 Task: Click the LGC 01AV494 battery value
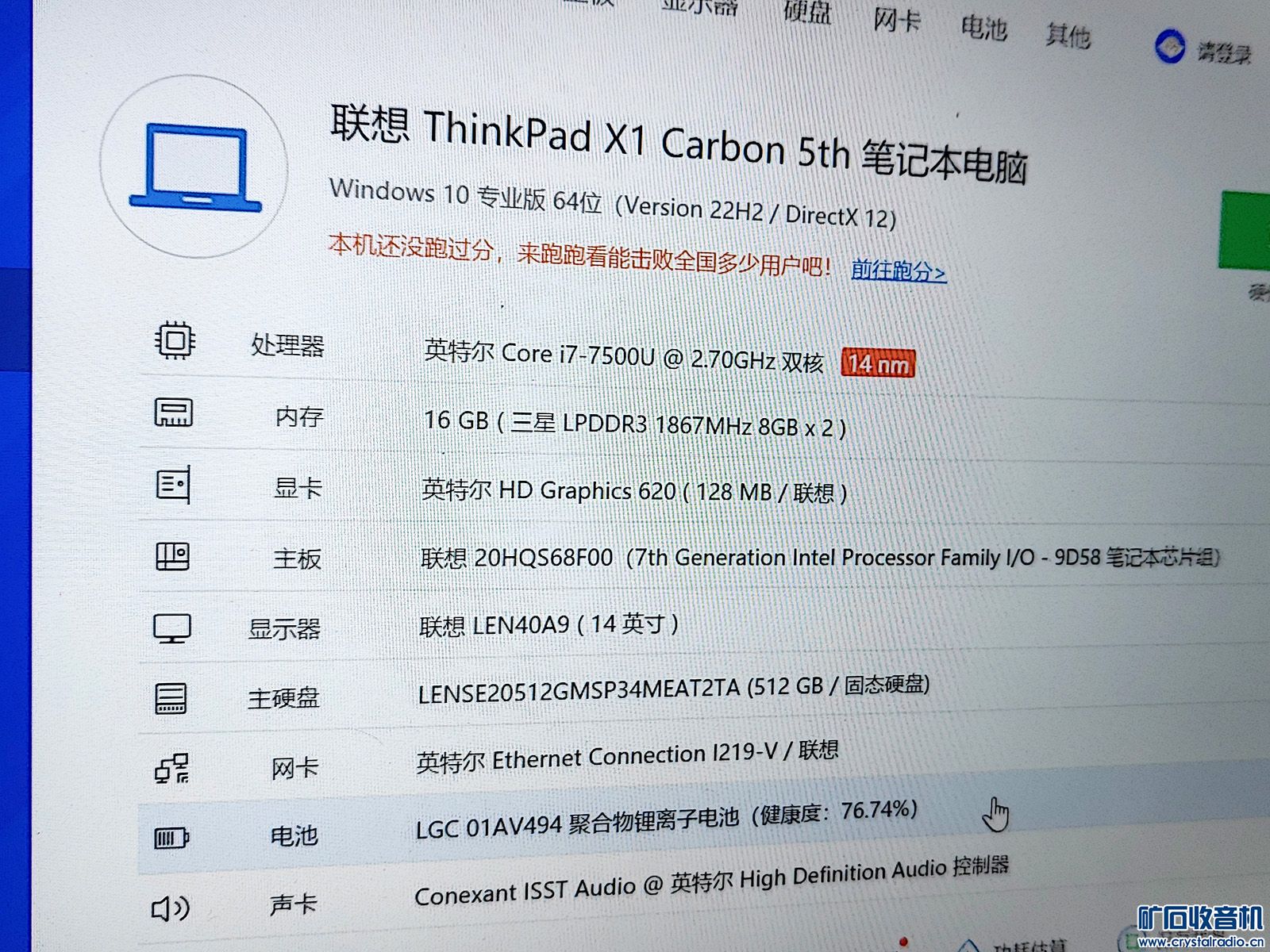pyautogui.click(x=667, y=820)
